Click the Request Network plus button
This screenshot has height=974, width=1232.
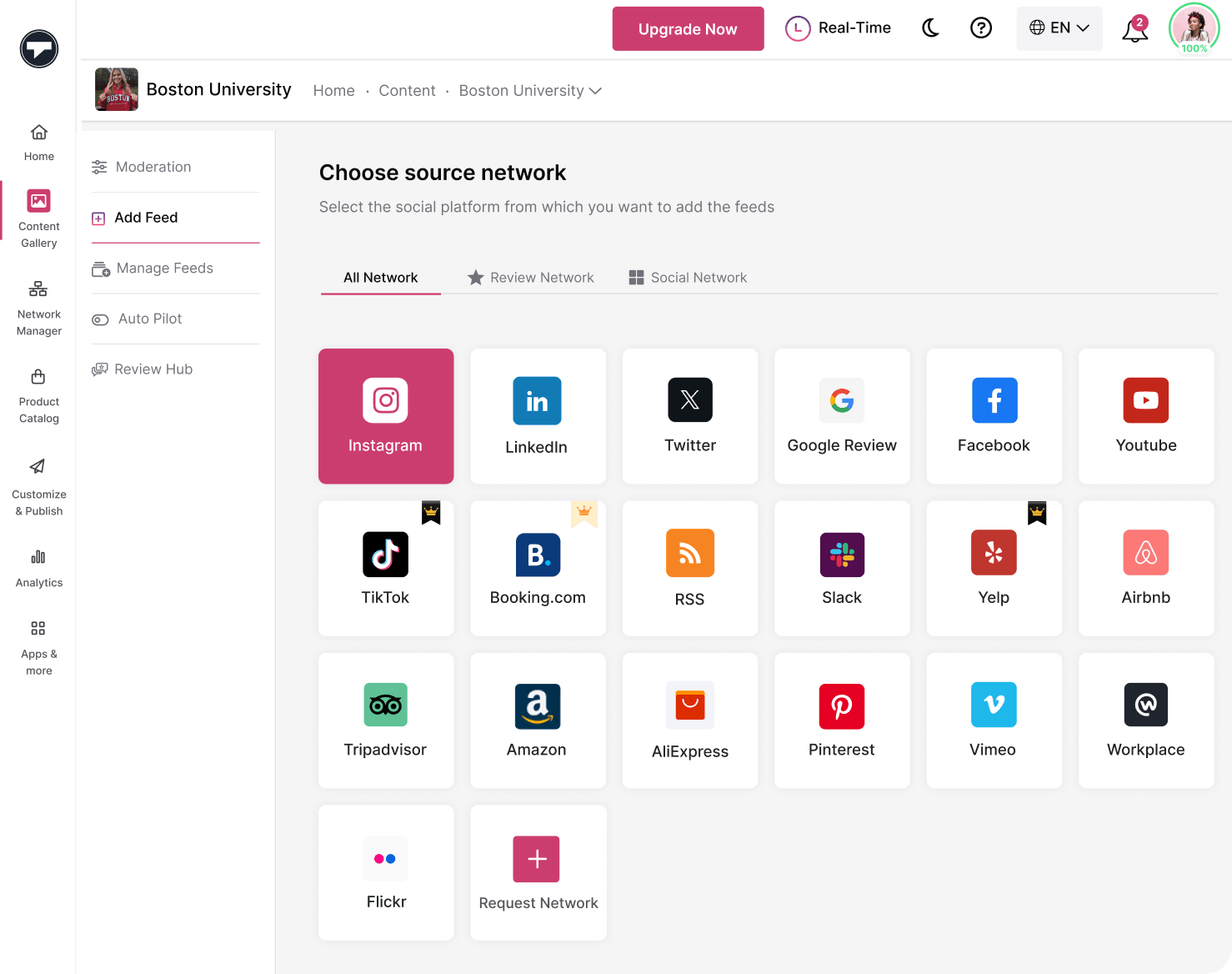(537, 859)
